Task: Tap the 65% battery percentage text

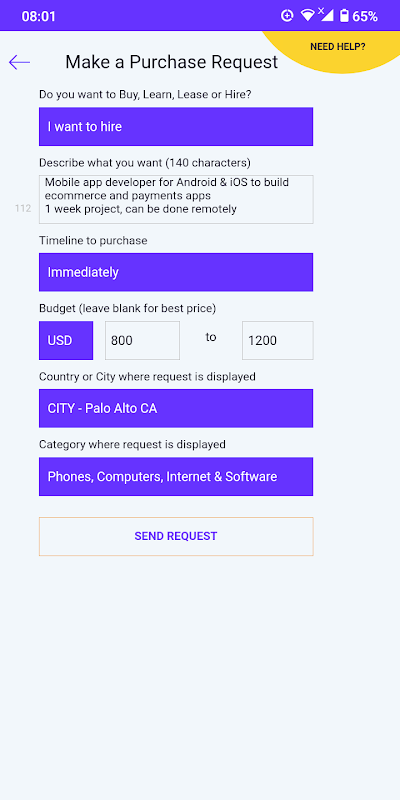Action: [x=365, y=16]
